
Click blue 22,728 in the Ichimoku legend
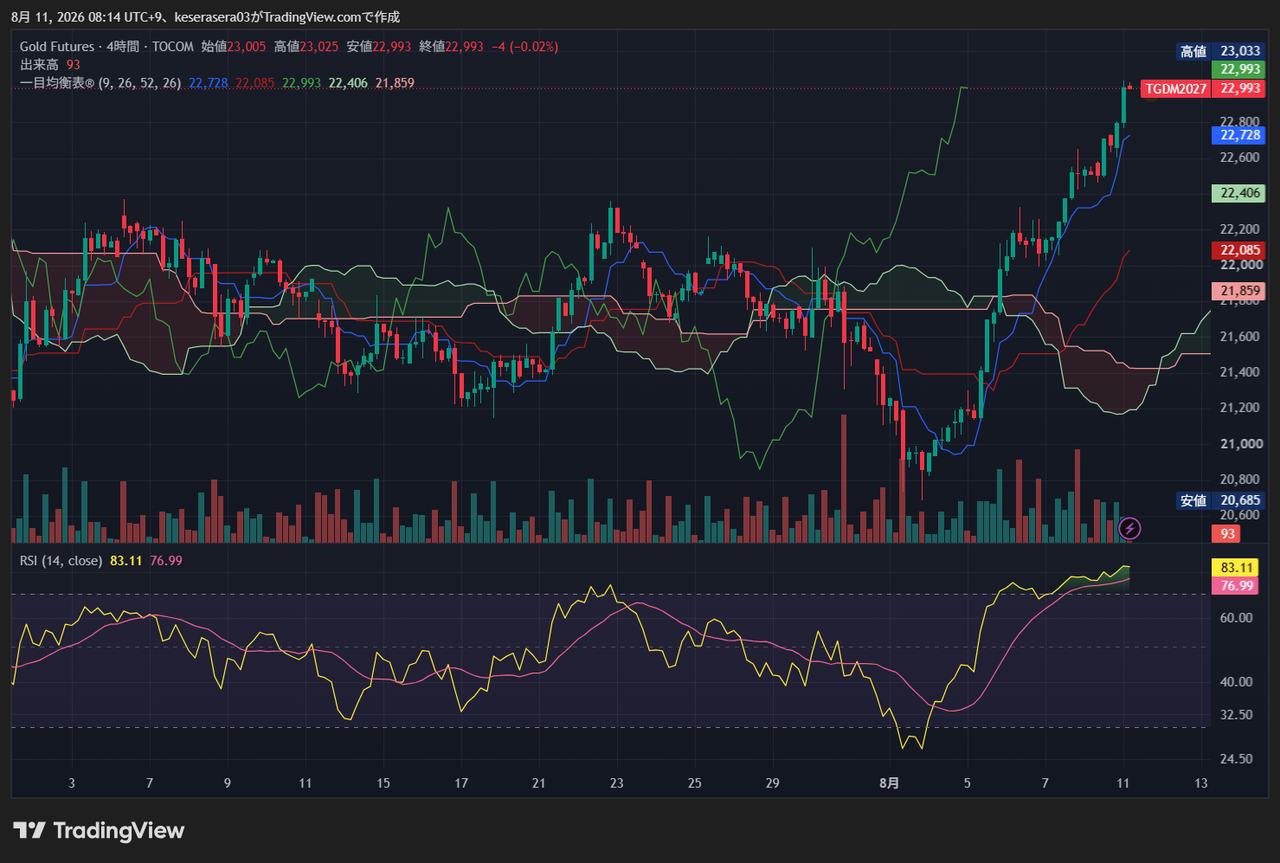pyautogui.click(x=208, y=83)
